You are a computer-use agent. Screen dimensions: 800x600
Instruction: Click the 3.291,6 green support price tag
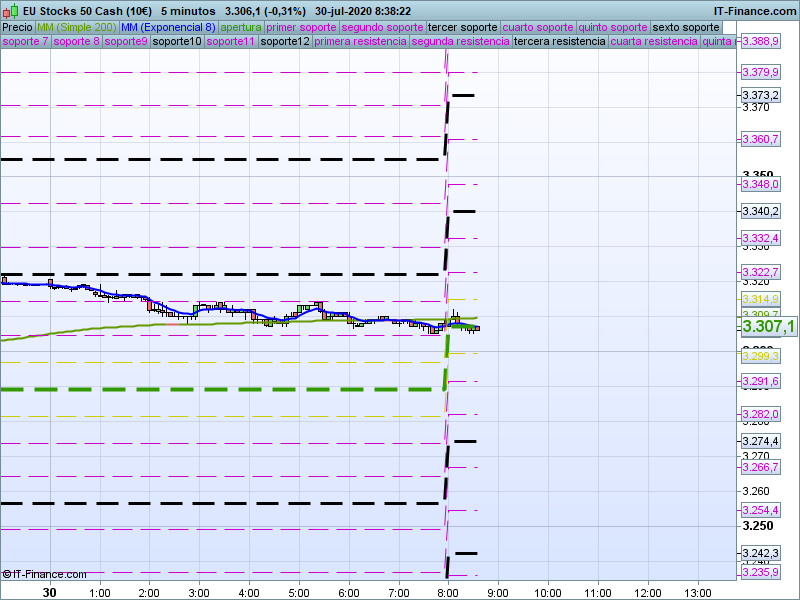[760, 382]
